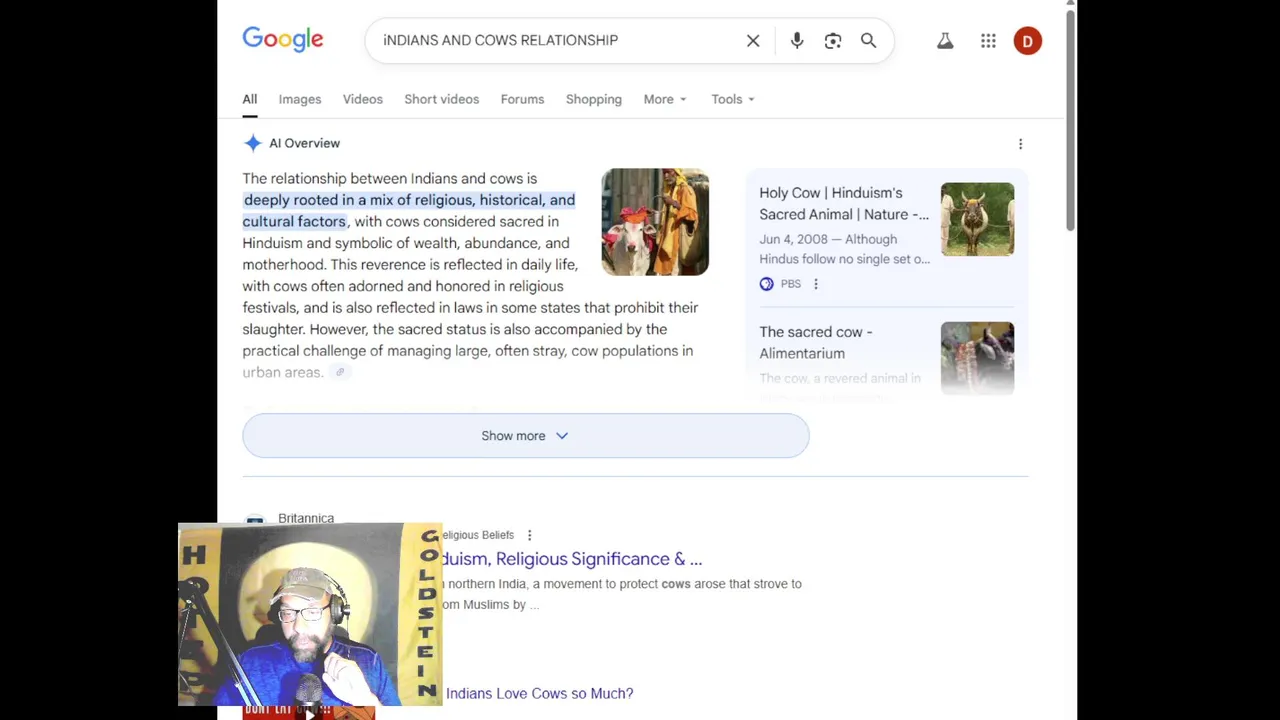Start voice search with the microphone icon
Screen dimensions: 1280x720
click(x=797, y=41)
